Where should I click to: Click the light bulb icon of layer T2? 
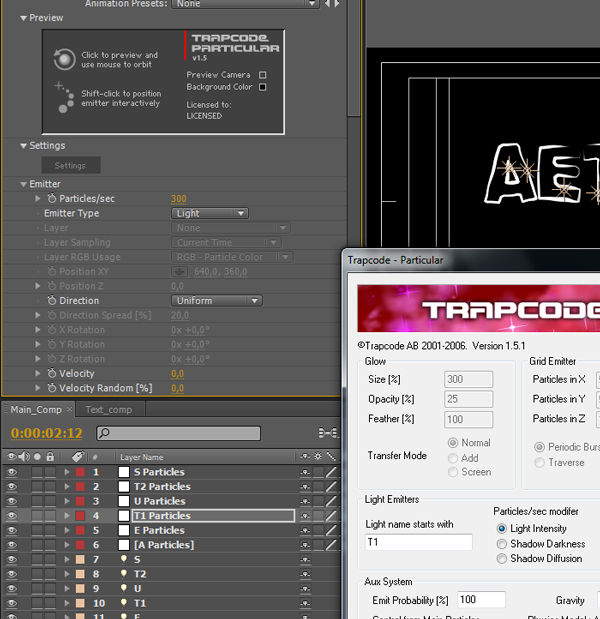click(124, 574)
